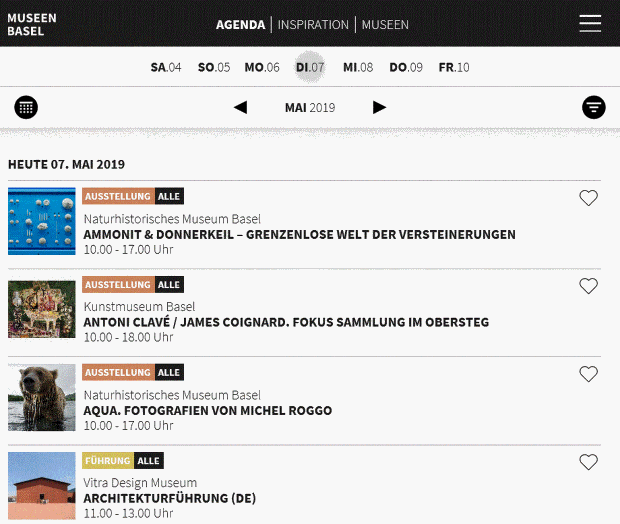Go to next month arrow
Image resolution: width=620 pixels, height=524 pixels.
[x=379, y=107]
